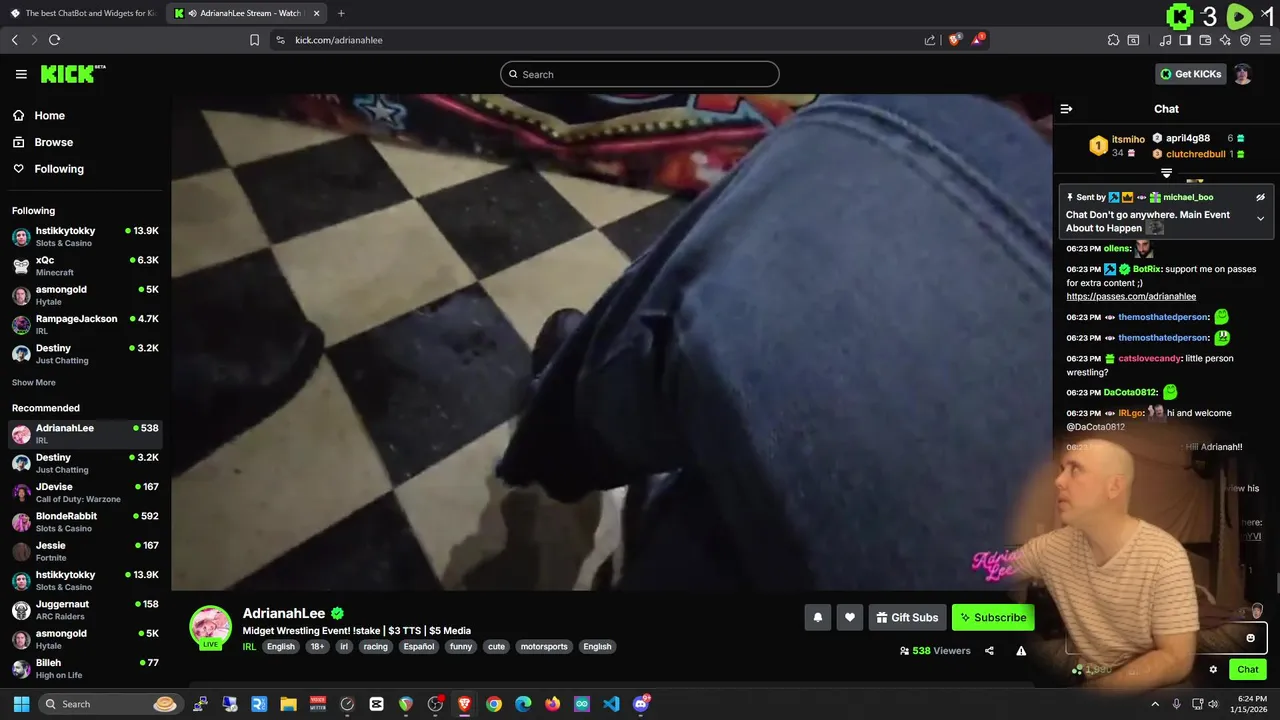This screenshot has width=1280, height=720.
Task: Open Billeh channel in Recommended
Action: point(85,668)
